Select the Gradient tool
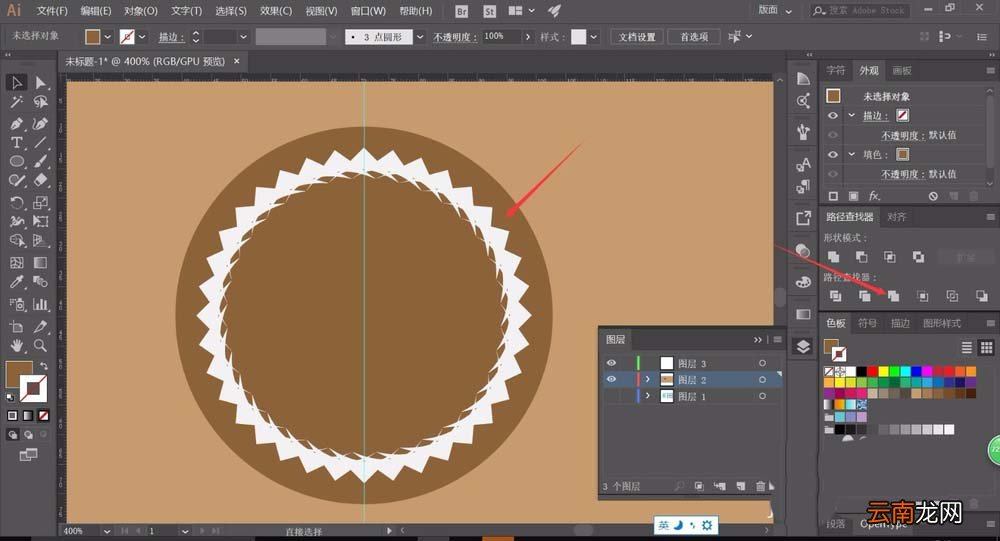 (x=40, y=262)
